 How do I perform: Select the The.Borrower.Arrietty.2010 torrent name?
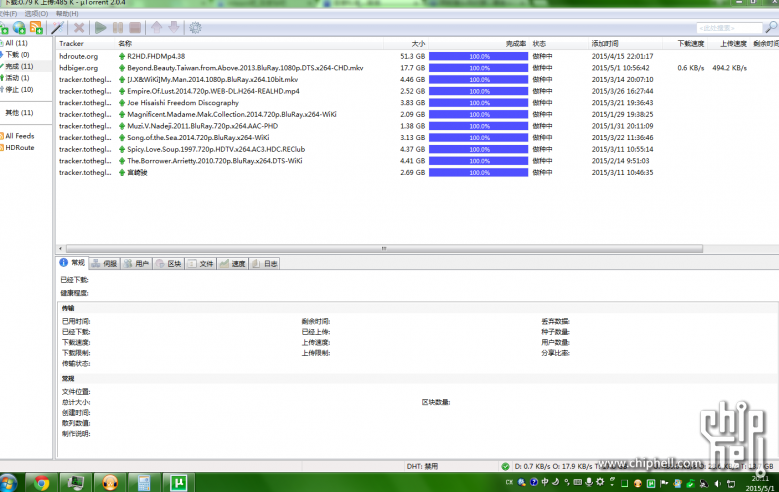tap(215, 161)
